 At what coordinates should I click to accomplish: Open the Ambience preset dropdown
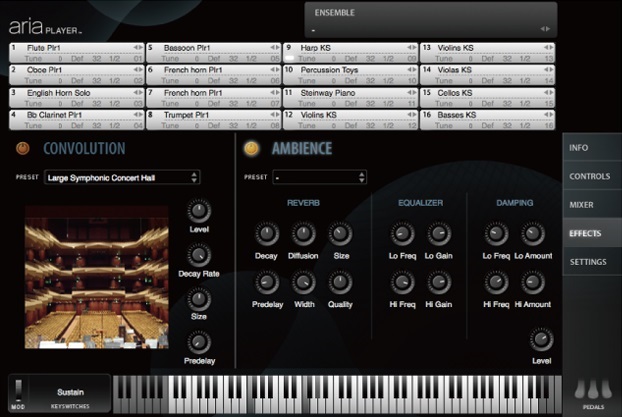[320, 177]
